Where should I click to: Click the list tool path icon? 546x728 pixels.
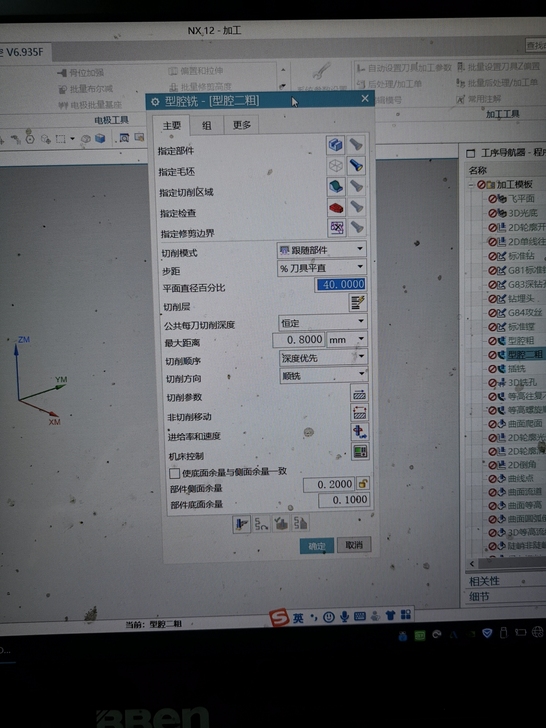[x=300, y=524]
